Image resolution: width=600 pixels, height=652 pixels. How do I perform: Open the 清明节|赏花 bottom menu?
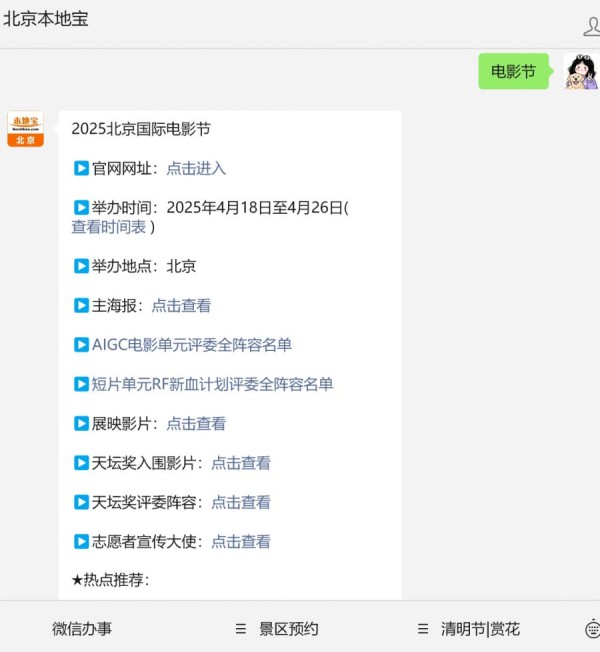point(480,629)
